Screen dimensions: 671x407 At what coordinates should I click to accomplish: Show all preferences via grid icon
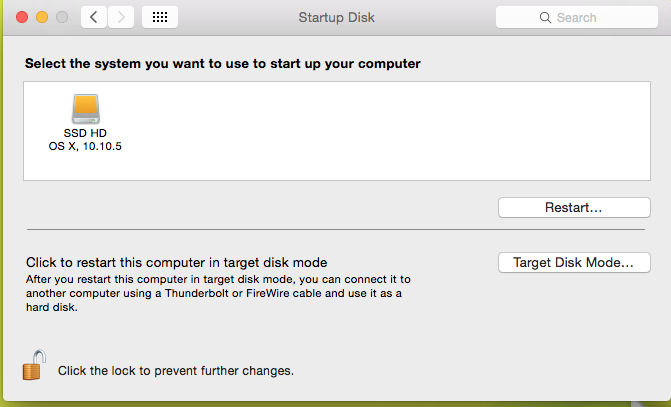(160, 17)
